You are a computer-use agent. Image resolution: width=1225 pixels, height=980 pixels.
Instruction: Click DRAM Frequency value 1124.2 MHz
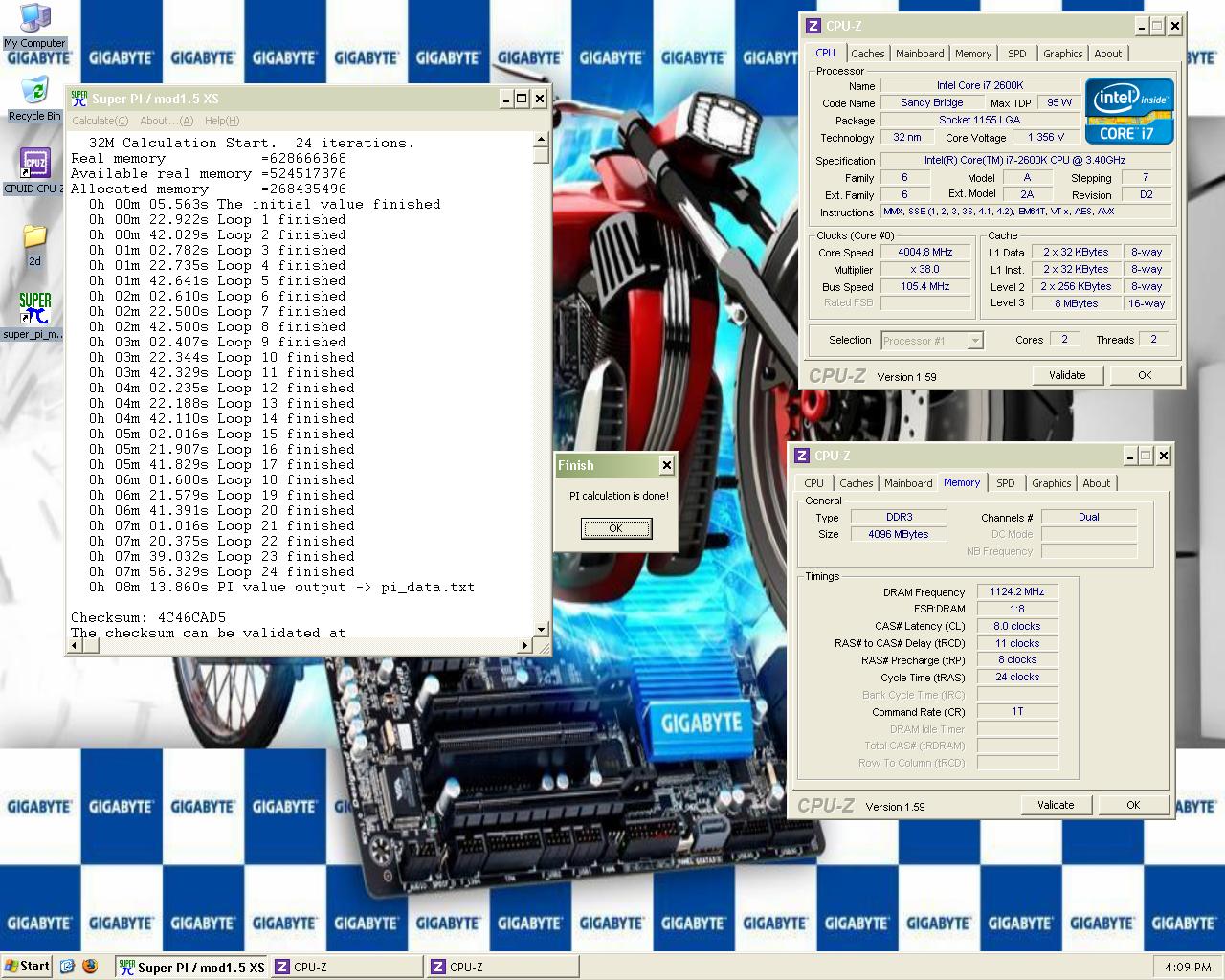click(x=1017, y=591)
